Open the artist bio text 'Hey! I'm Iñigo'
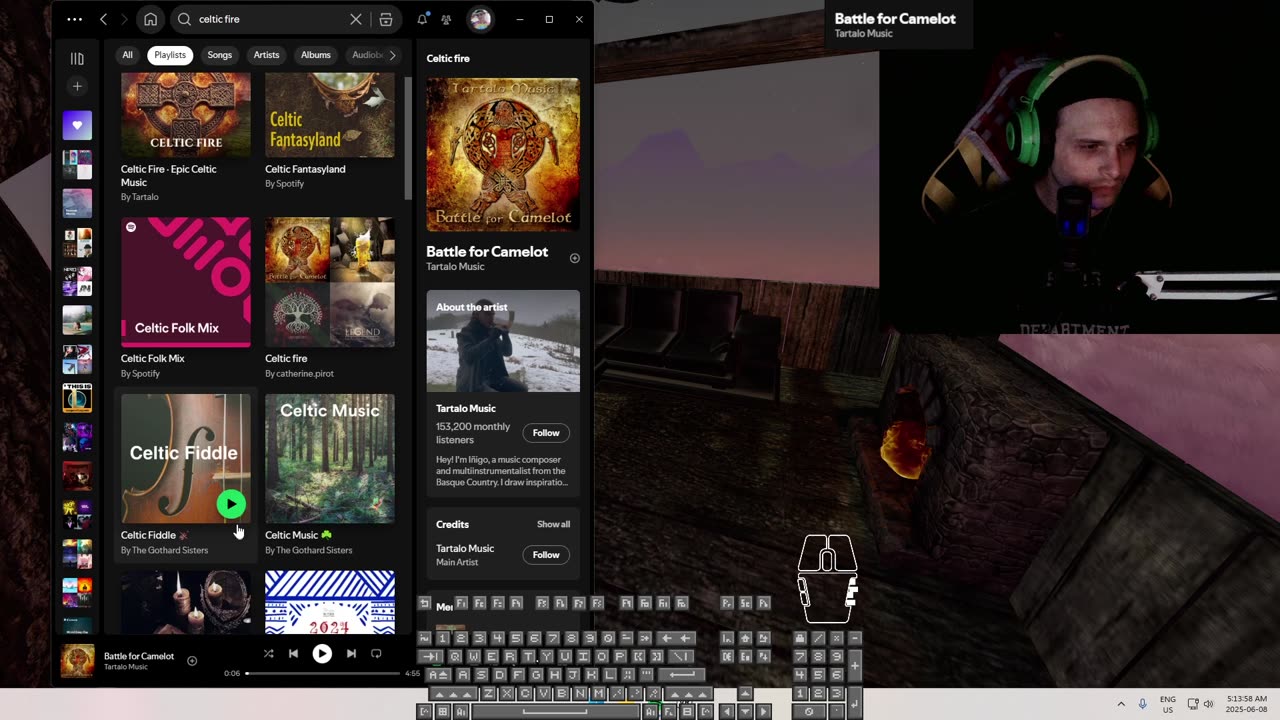This screenshot has height=720, width=1280. pyautogui.click(x=503, y=472)
